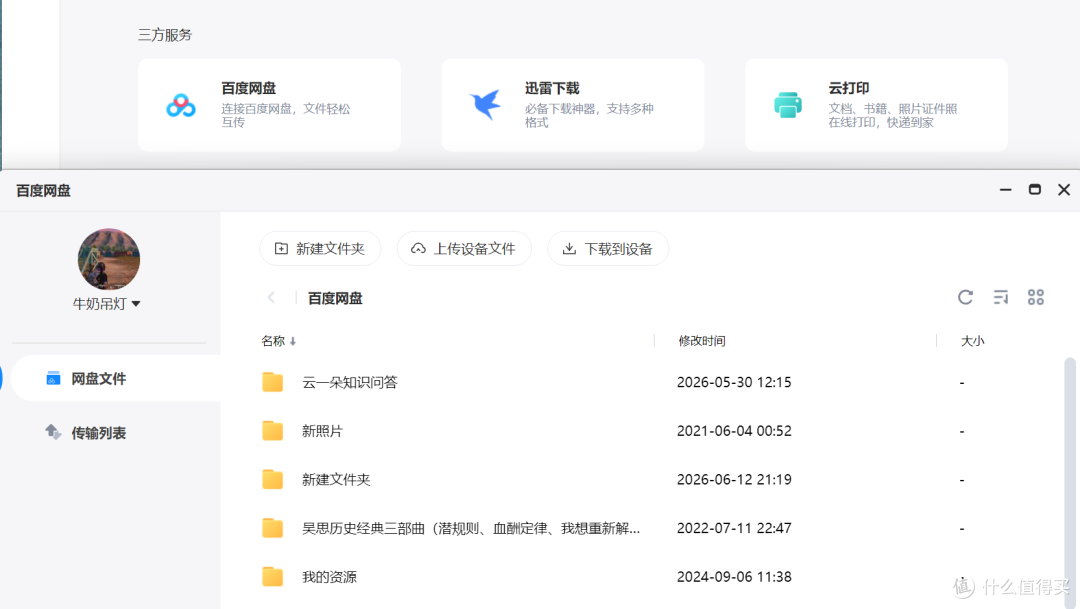The height and width of the screenshot is (609, 1080).
Task: Click the user avatar picture
Action: (x=109, y=259)
